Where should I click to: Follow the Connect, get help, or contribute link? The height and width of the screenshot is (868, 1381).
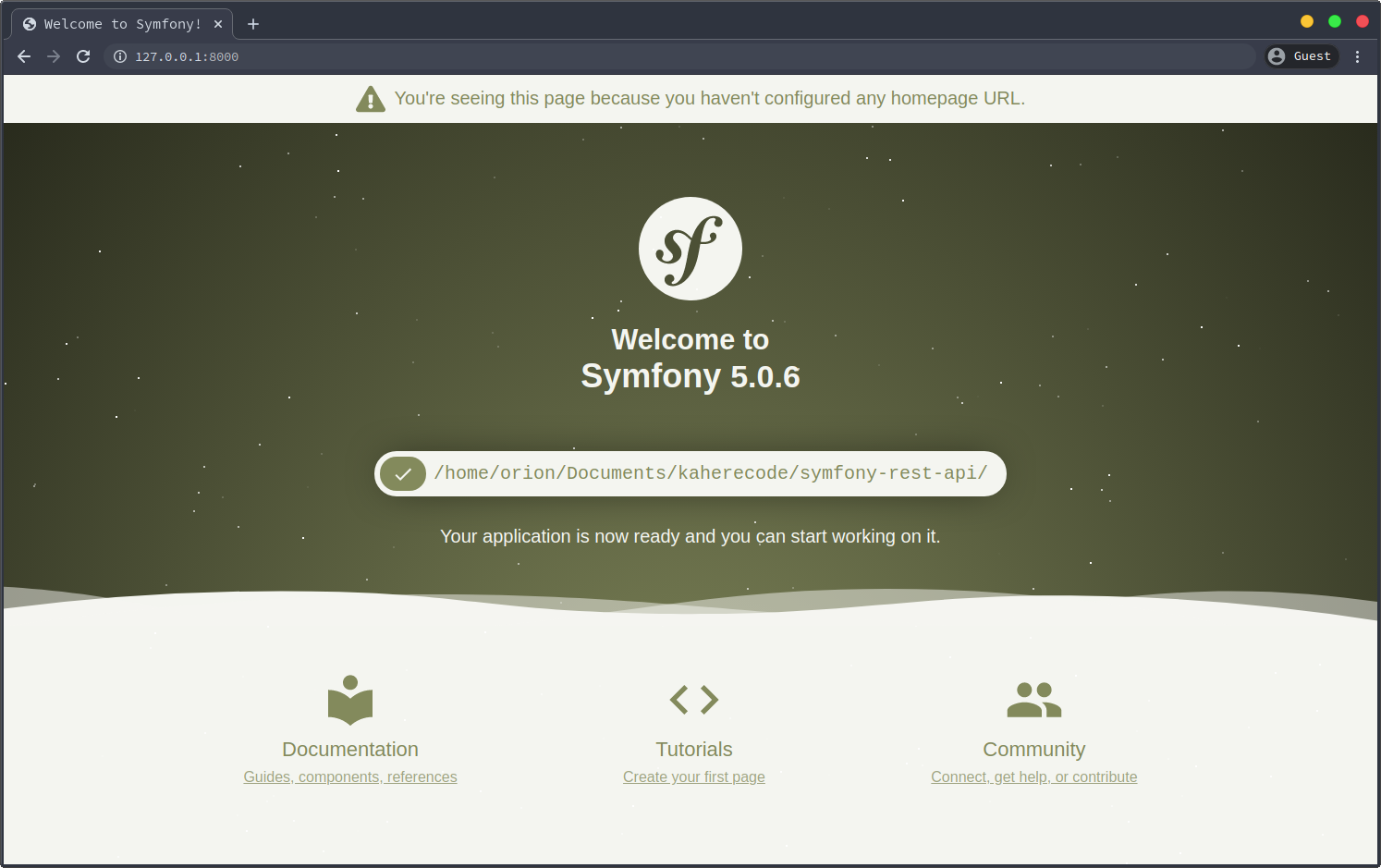click(x=1033, y=777)
